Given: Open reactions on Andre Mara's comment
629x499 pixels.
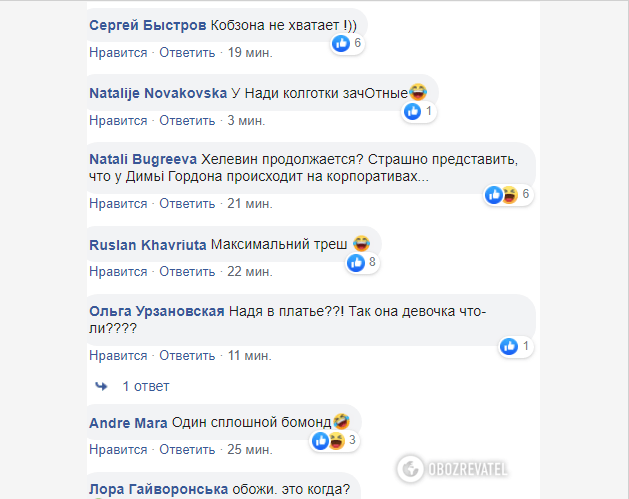Looking at the screenshot, I should (328, 440).
